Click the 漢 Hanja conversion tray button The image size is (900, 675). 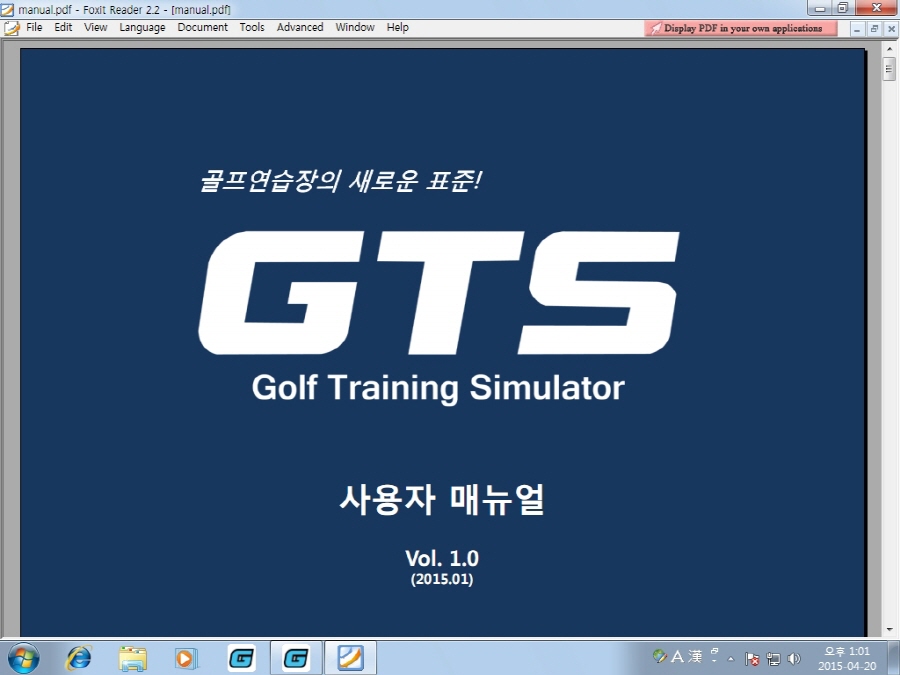tap(695, 656)
